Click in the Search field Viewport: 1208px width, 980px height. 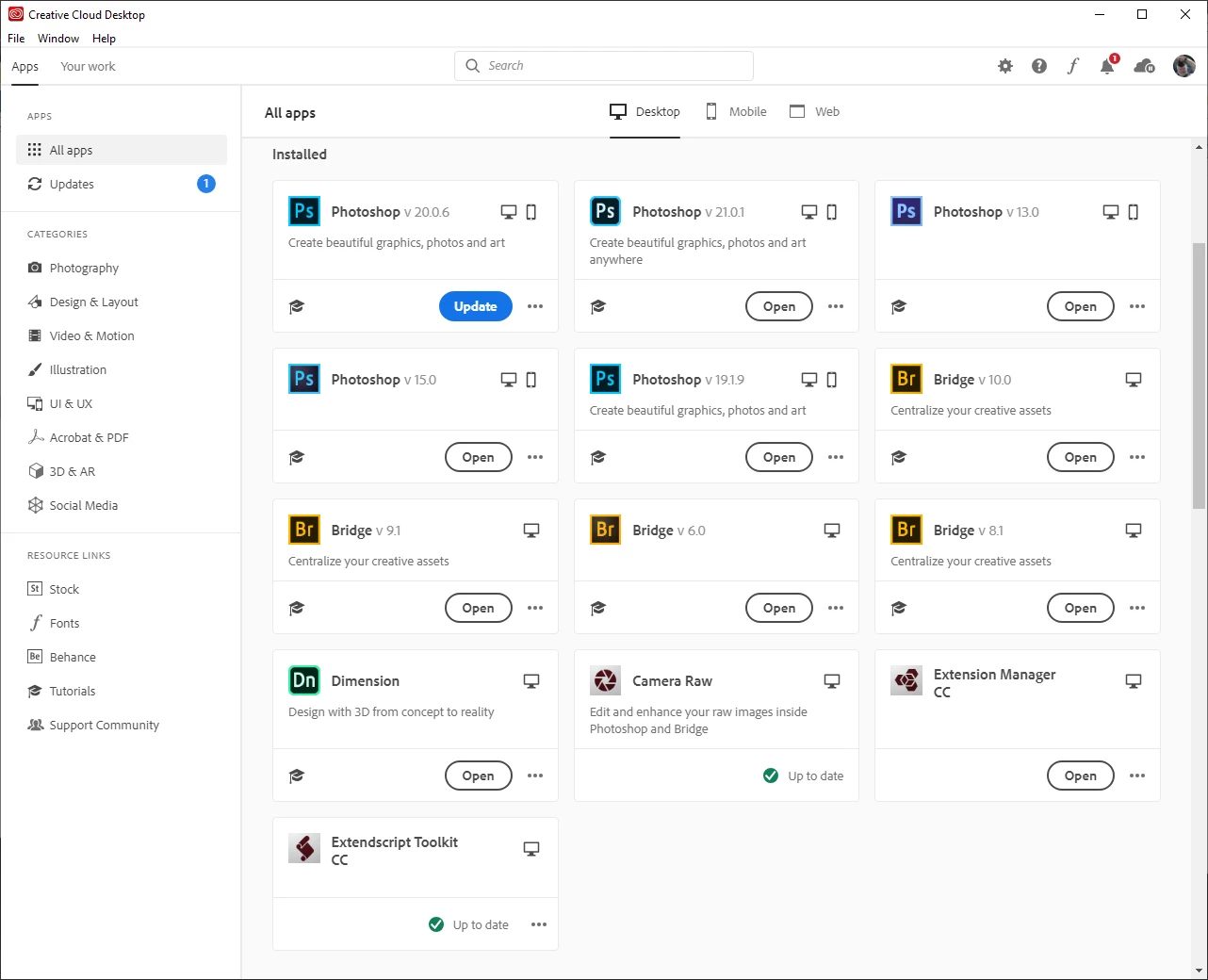604,66
